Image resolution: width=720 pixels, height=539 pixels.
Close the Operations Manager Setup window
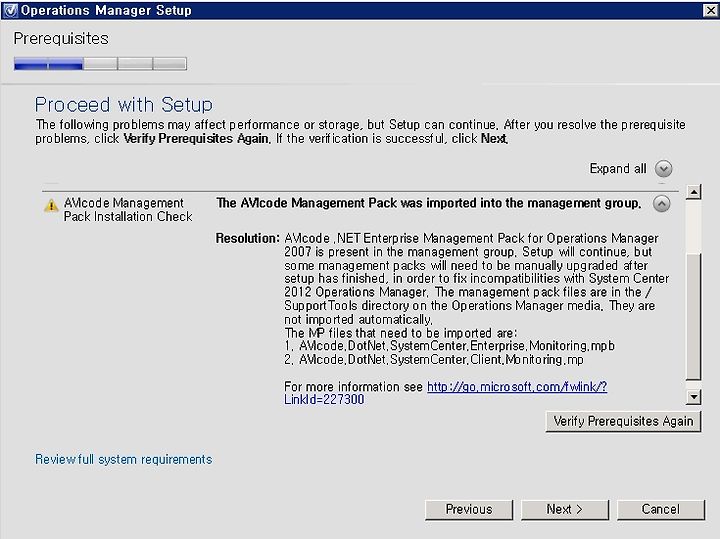point(710,10)
